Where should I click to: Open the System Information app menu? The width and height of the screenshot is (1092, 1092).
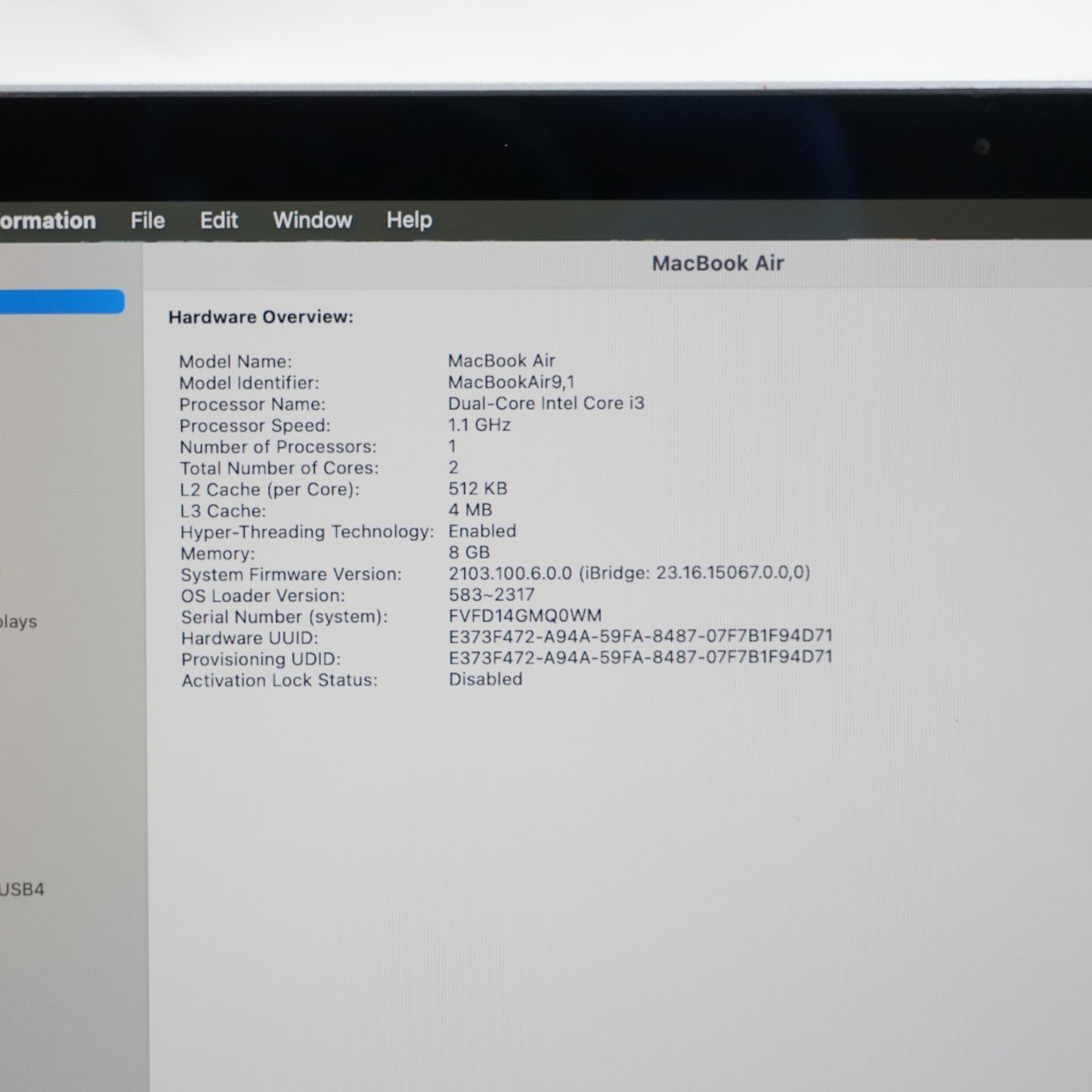(x=48, y=221)
